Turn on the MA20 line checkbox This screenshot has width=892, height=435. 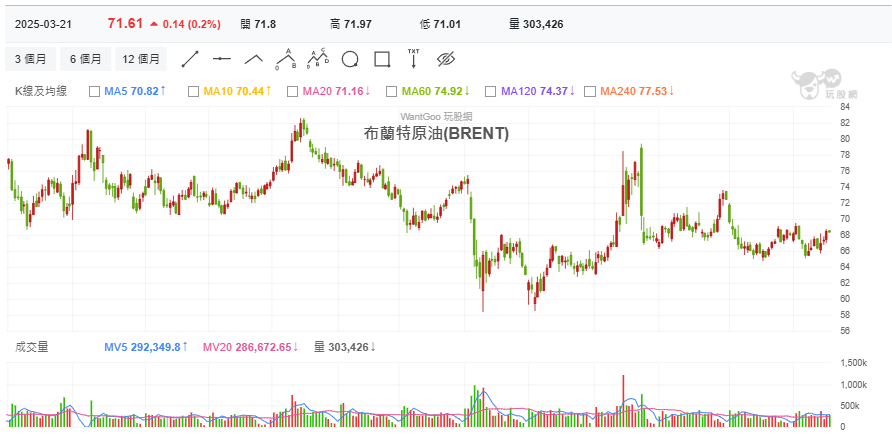(x=292, y=92)
